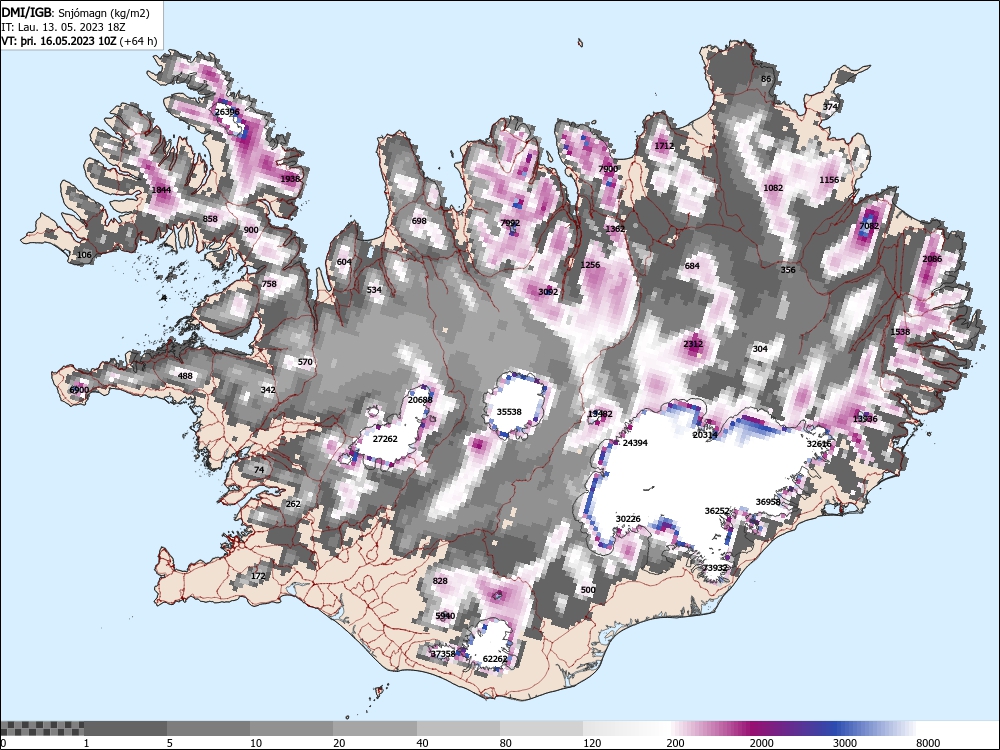Viewport: 1000px width, 750px height.
Task: Click the map value '356'
Action: pos(788,270)
